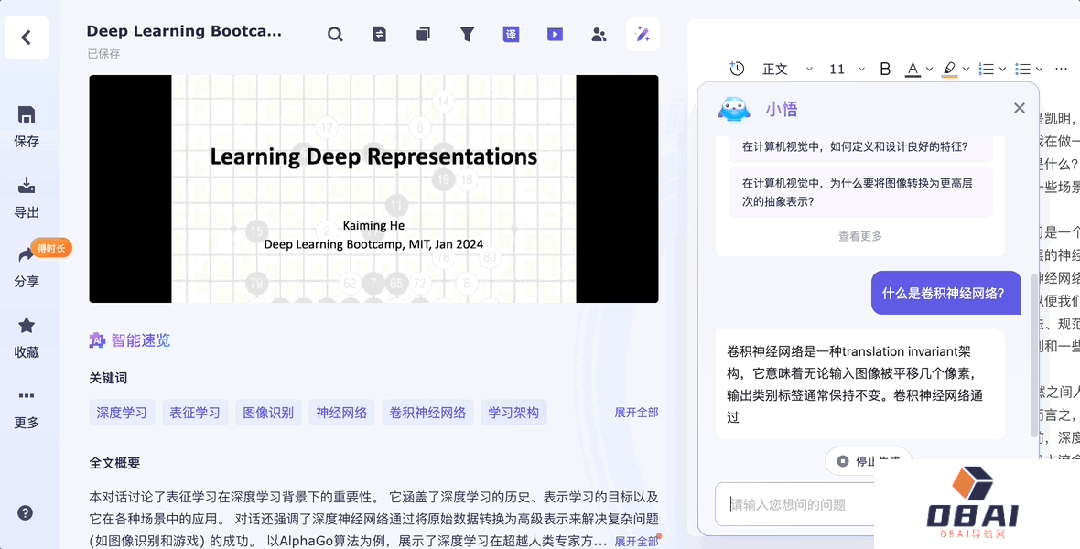Viewport: 1080px width, 549px height.
Task: Open the speakers/people icon
Action: tap(599, 34)
